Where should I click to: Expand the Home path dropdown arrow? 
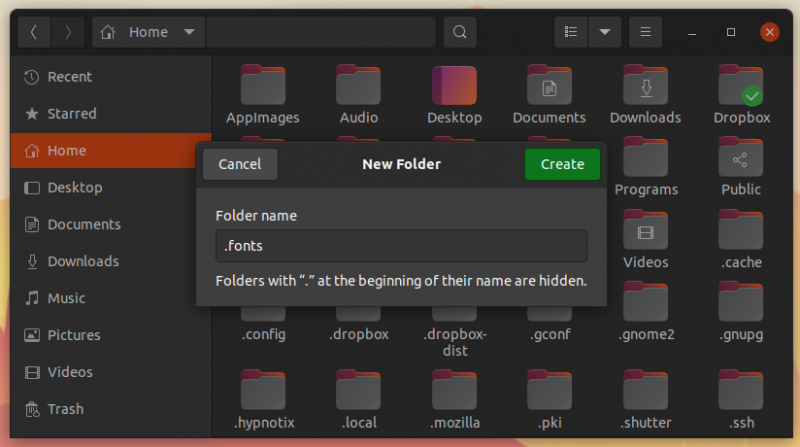[189, 32]
